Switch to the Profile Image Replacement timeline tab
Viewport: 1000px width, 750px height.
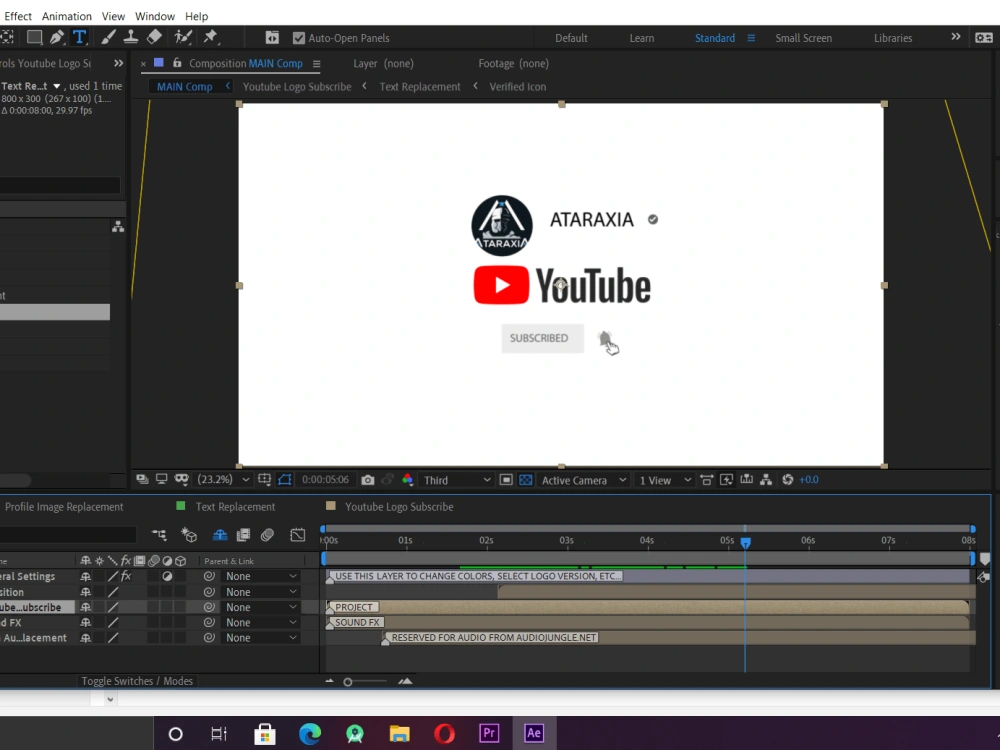pyautogui.click(x=64, y=507)
